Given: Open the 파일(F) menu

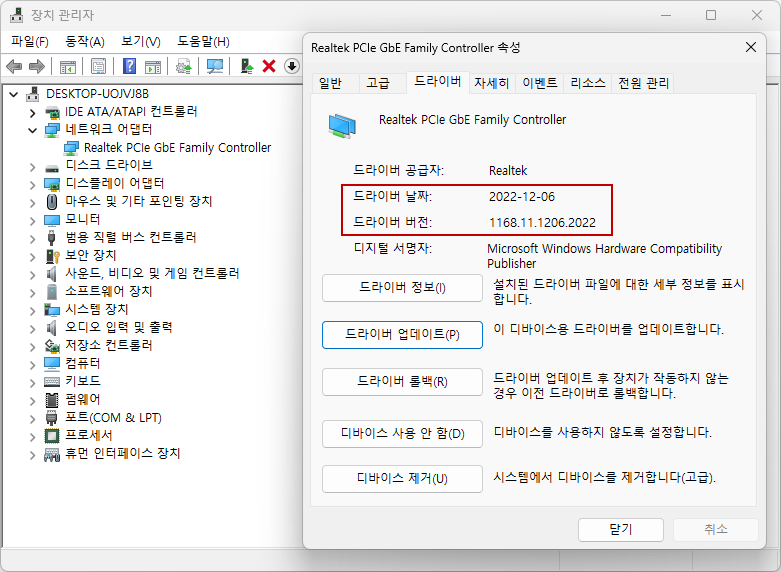Looking at the screenshot, I should click(x=30, y=41).
